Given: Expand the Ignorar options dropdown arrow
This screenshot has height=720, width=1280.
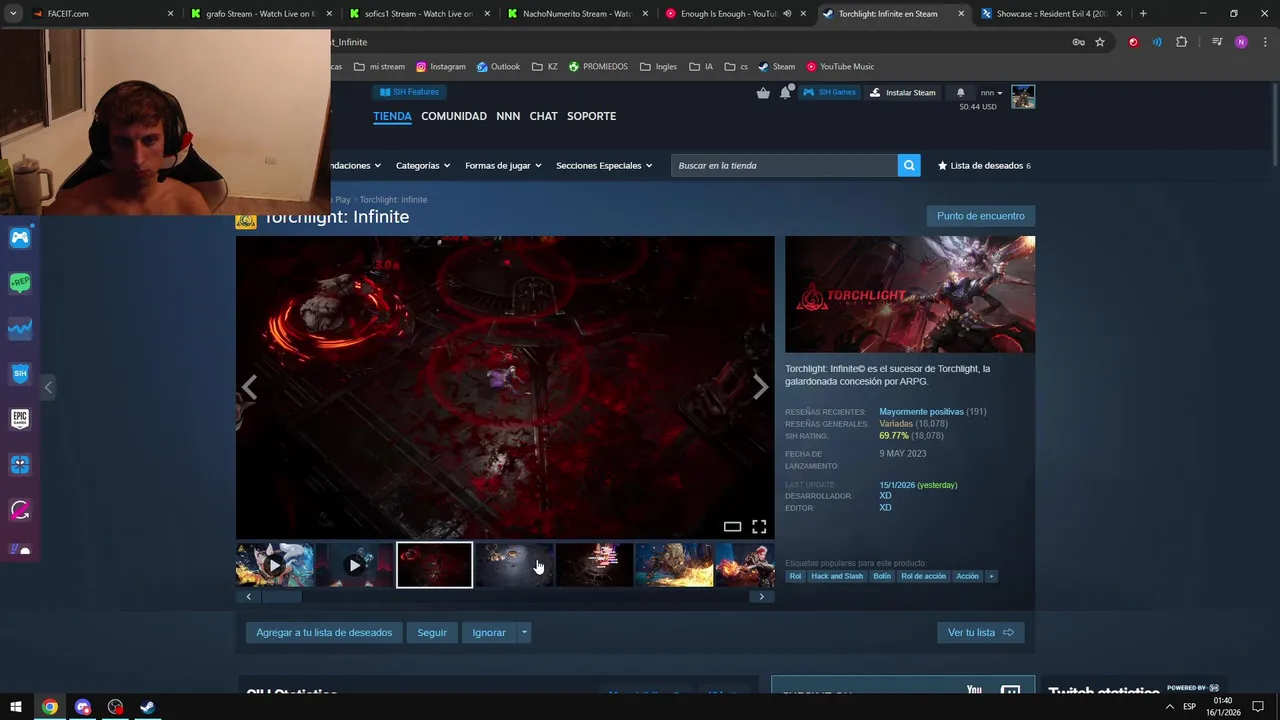Looking at the screenshot, I should 524,632.
